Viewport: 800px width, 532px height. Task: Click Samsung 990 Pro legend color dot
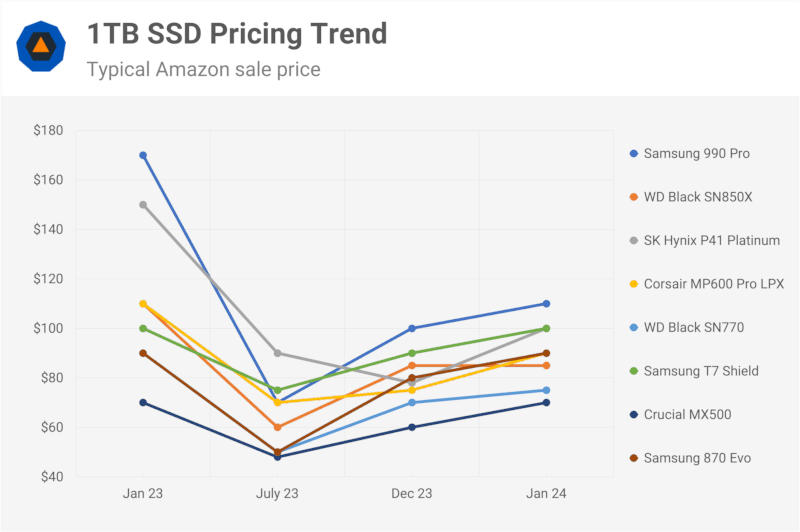point(632,154)
